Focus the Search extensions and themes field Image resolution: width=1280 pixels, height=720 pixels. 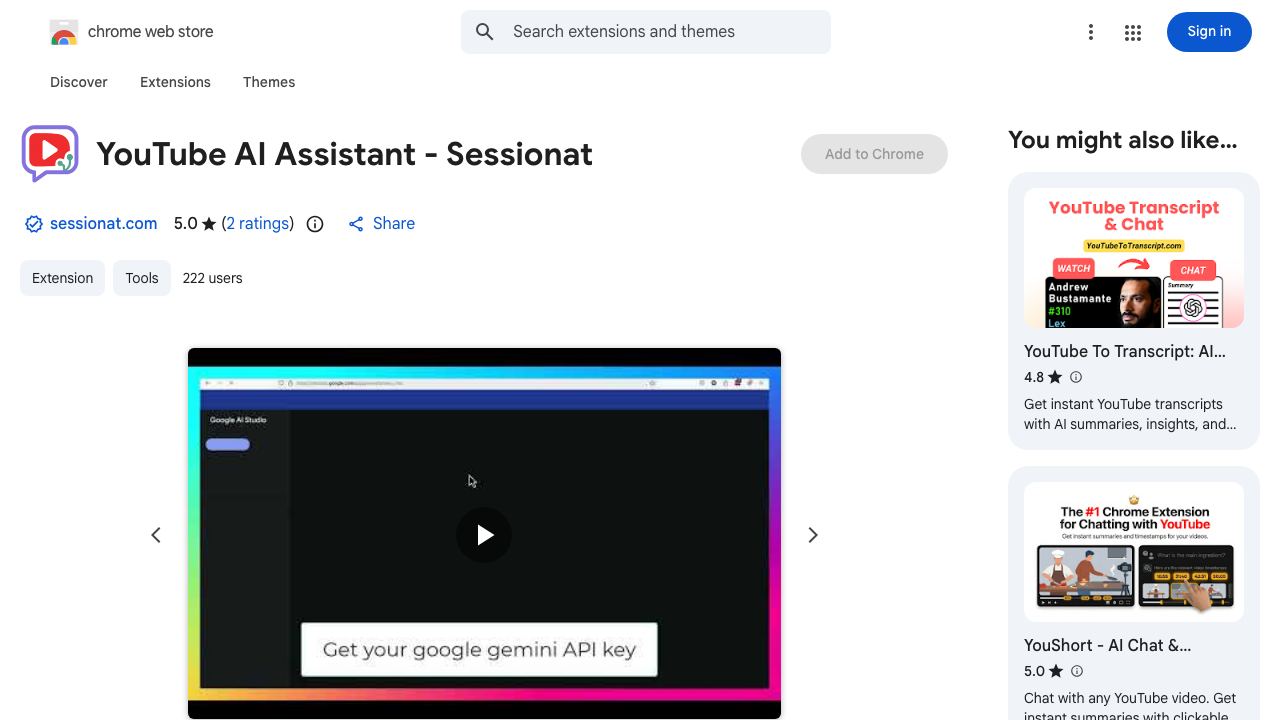[646, 32]
